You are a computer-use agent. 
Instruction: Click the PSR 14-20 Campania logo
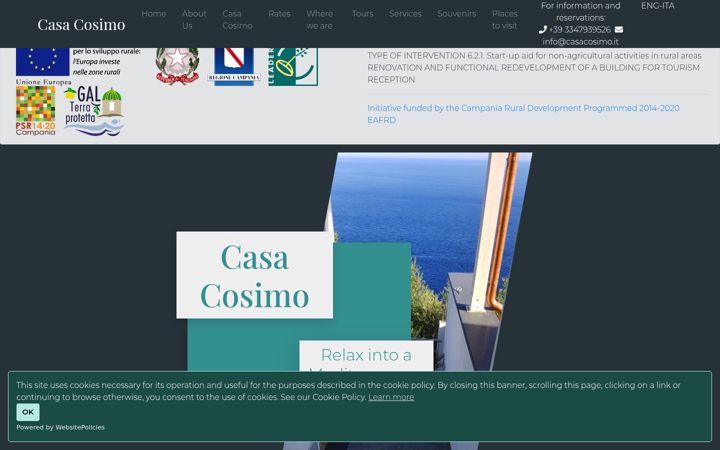coord(35,111)
